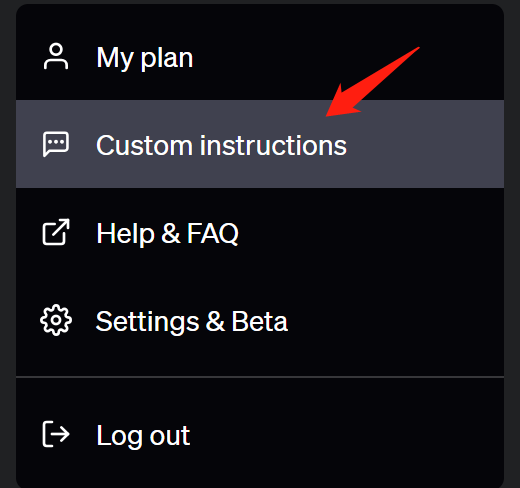The width and height of the screenshot is (520, 488).
Task: Click the person icon beside My plan
Action: pyautogui.click(x=56, y=56)
